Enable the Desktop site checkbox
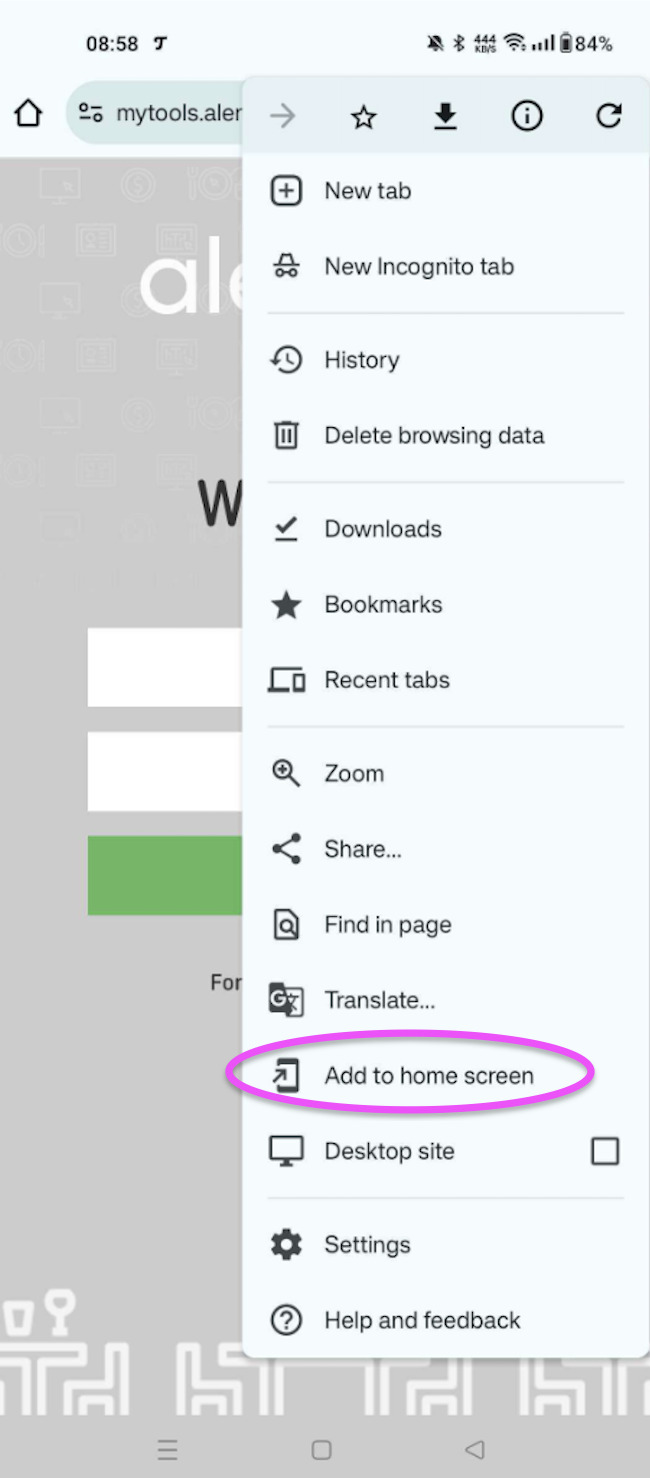650x1478 pixels. point(605,1151)
